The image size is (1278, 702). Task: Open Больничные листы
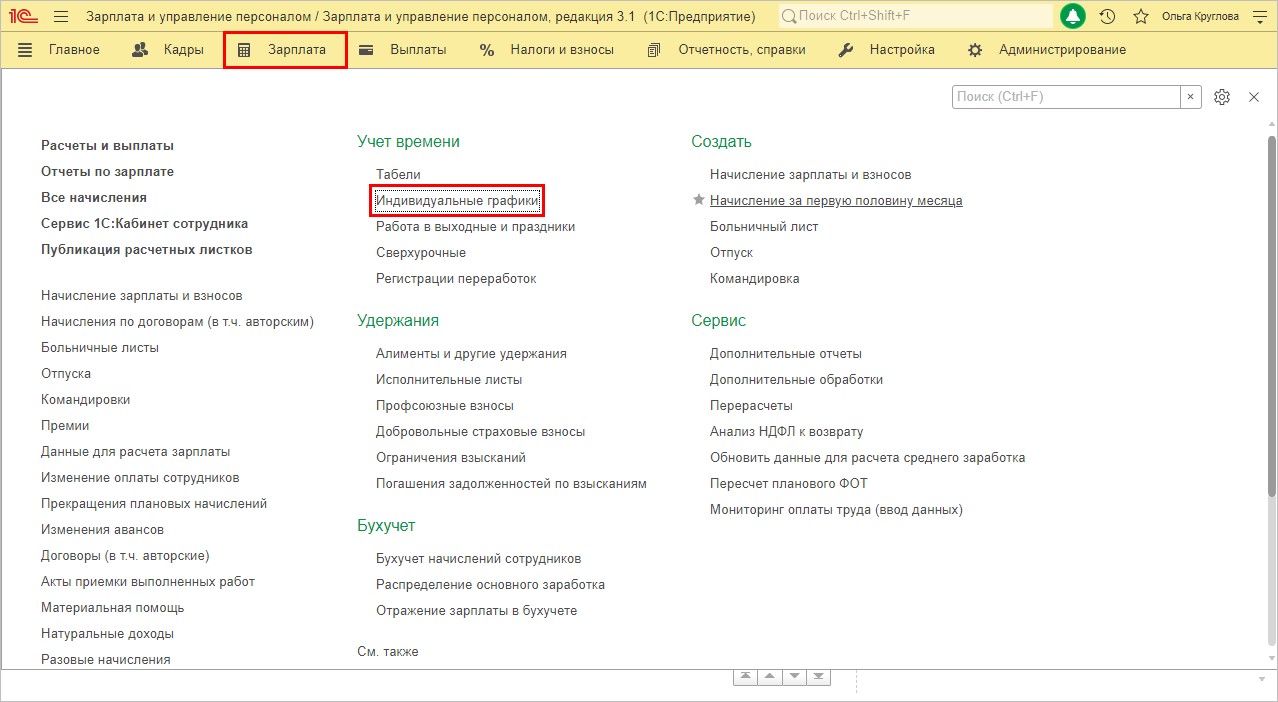click(x=100, y=347)
